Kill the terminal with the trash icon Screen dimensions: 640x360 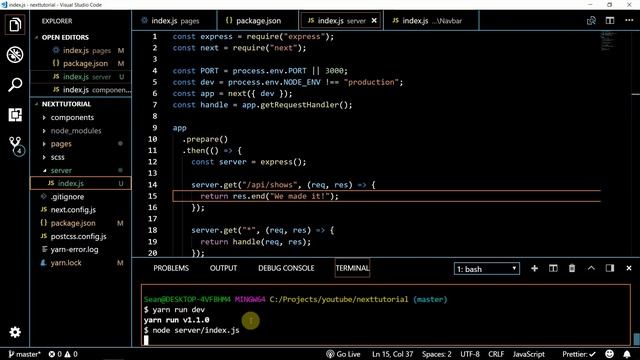click(572, 268)
